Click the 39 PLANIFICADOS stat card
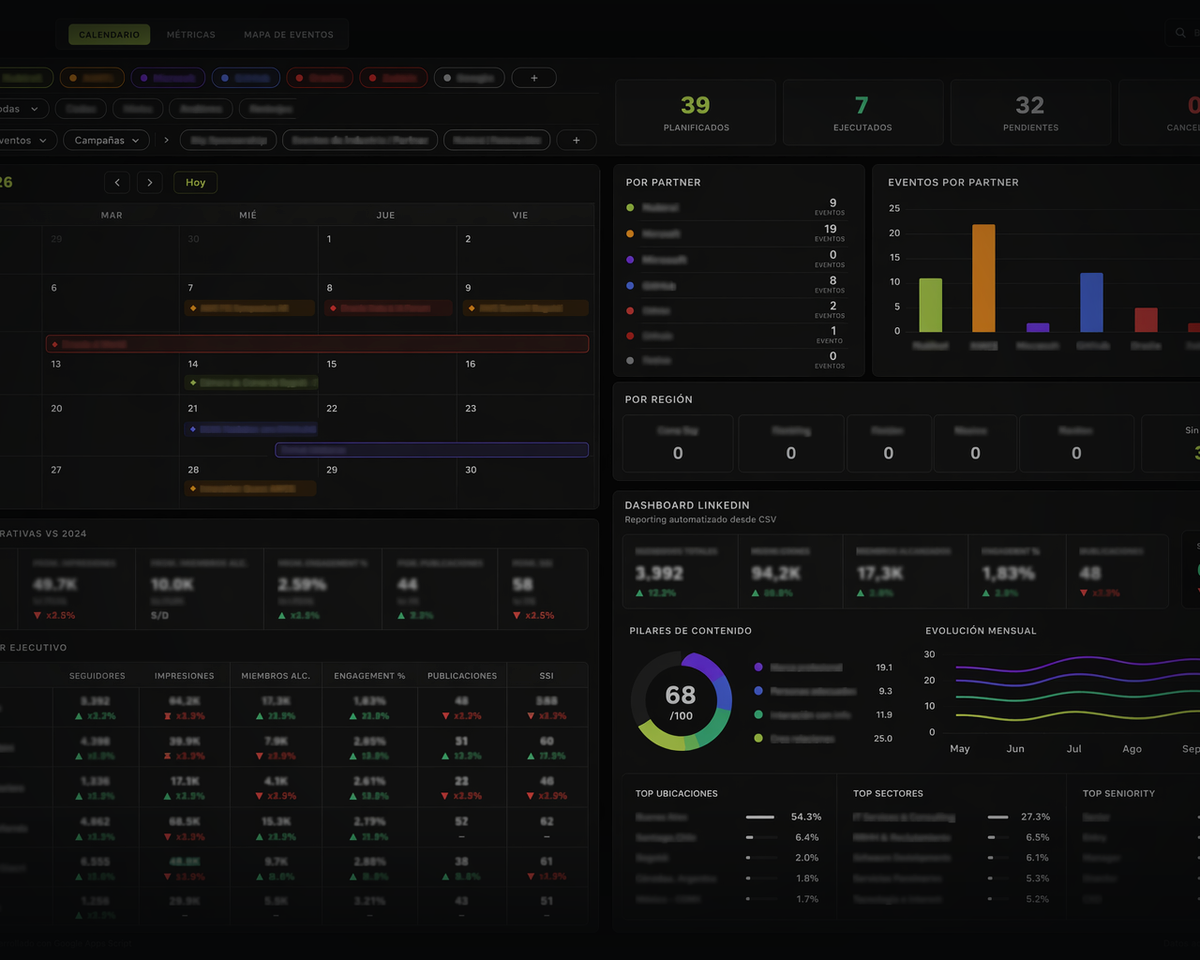Image resolution: width=1200 pixels, height=960 pixels. (x=695, y=111)
